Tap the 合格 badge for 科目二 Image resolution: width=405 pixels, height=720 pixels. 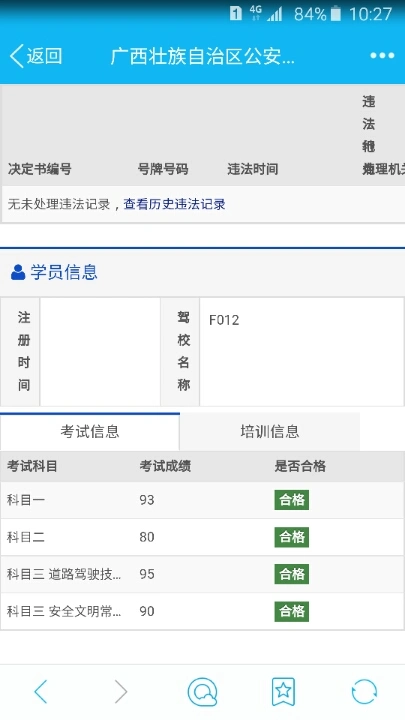tap(292, 537)
